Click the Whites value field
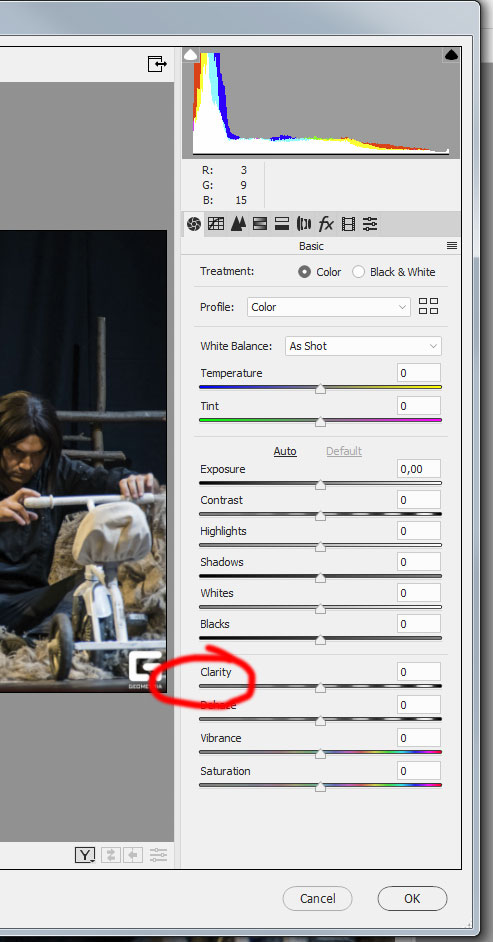This screenshot has width=493, height=942. pos(419,593)
